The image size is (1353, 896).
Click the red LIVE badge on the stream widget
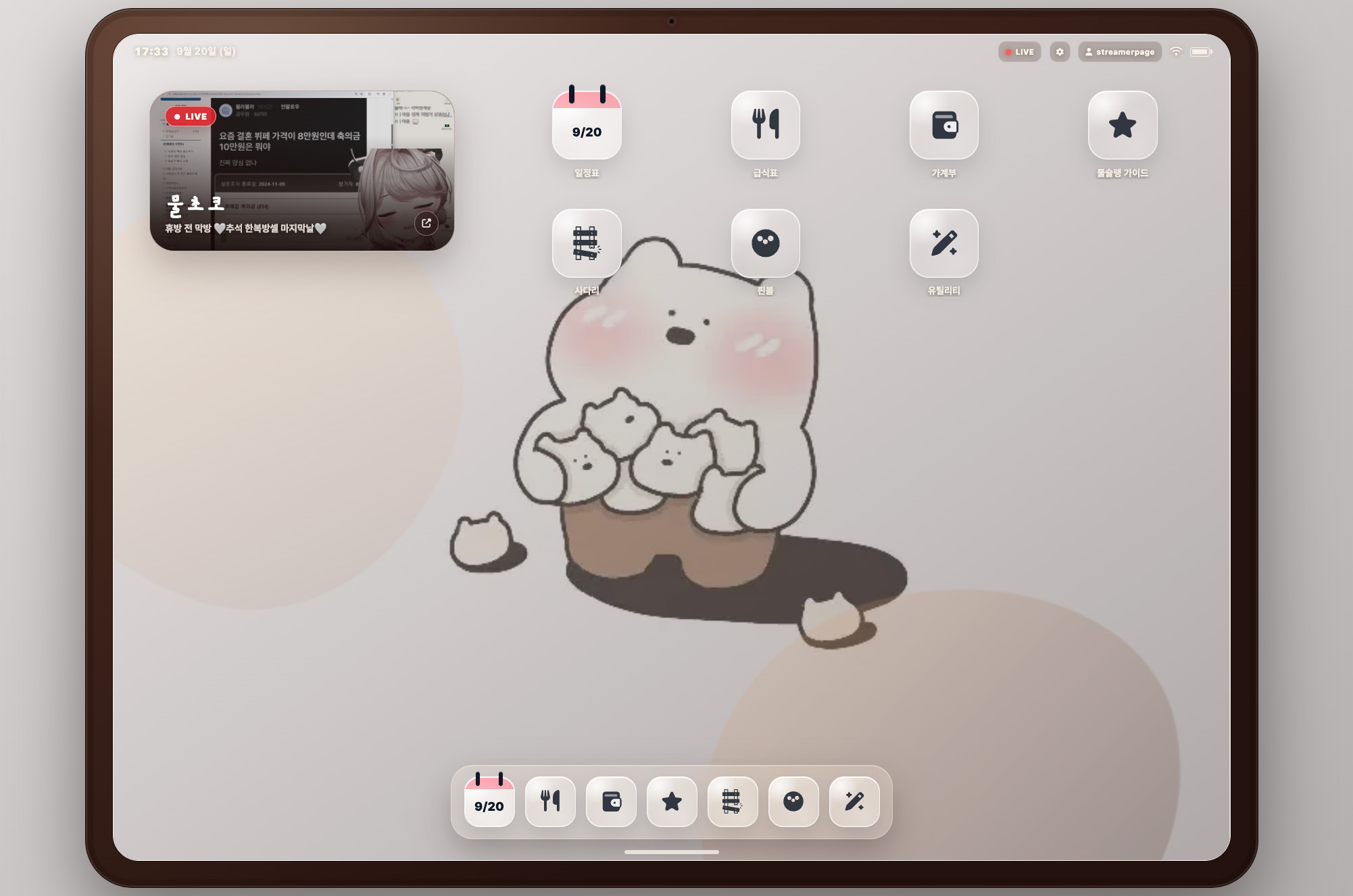pyautogui.click(x=191, y=116)
